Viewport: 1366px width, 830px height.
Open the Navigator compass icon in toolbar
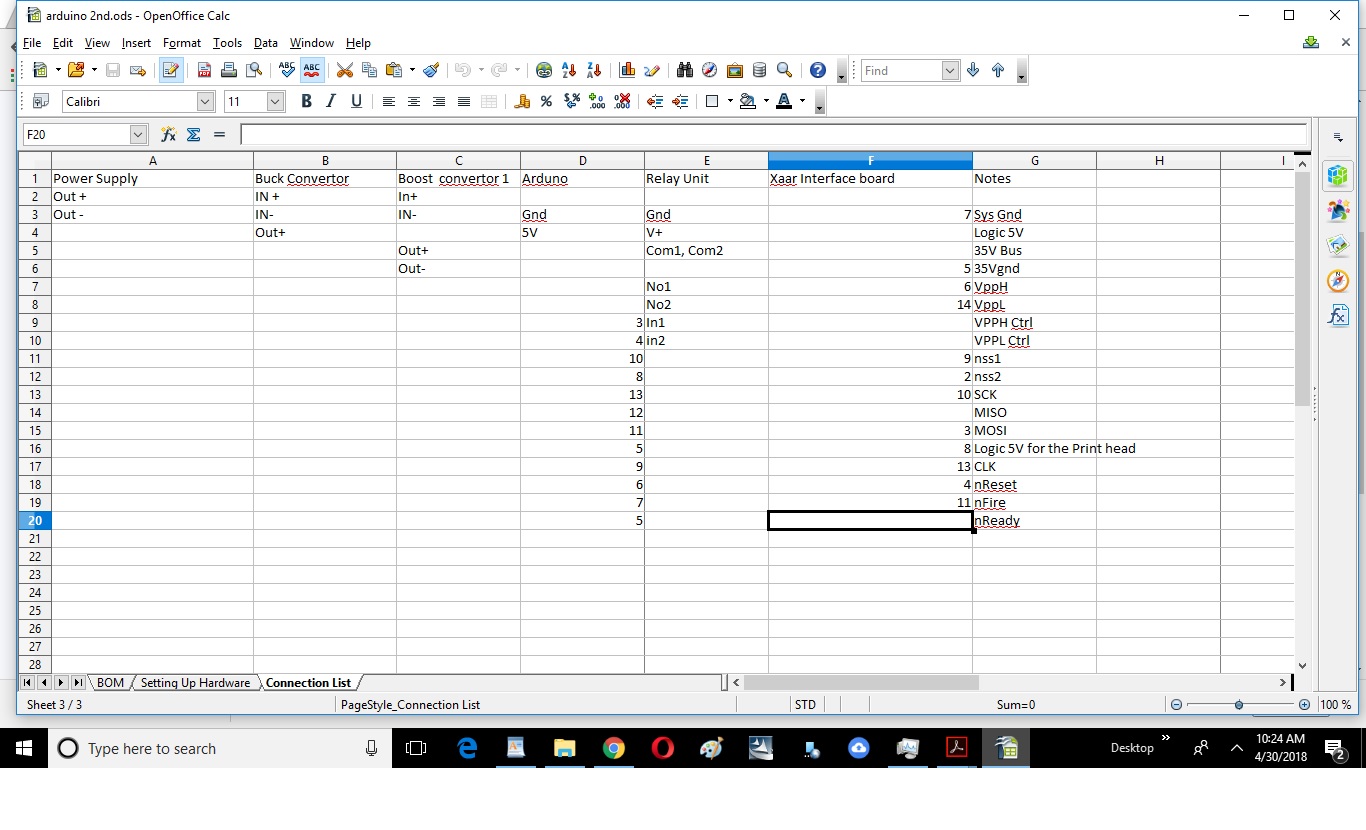(710, 70)
